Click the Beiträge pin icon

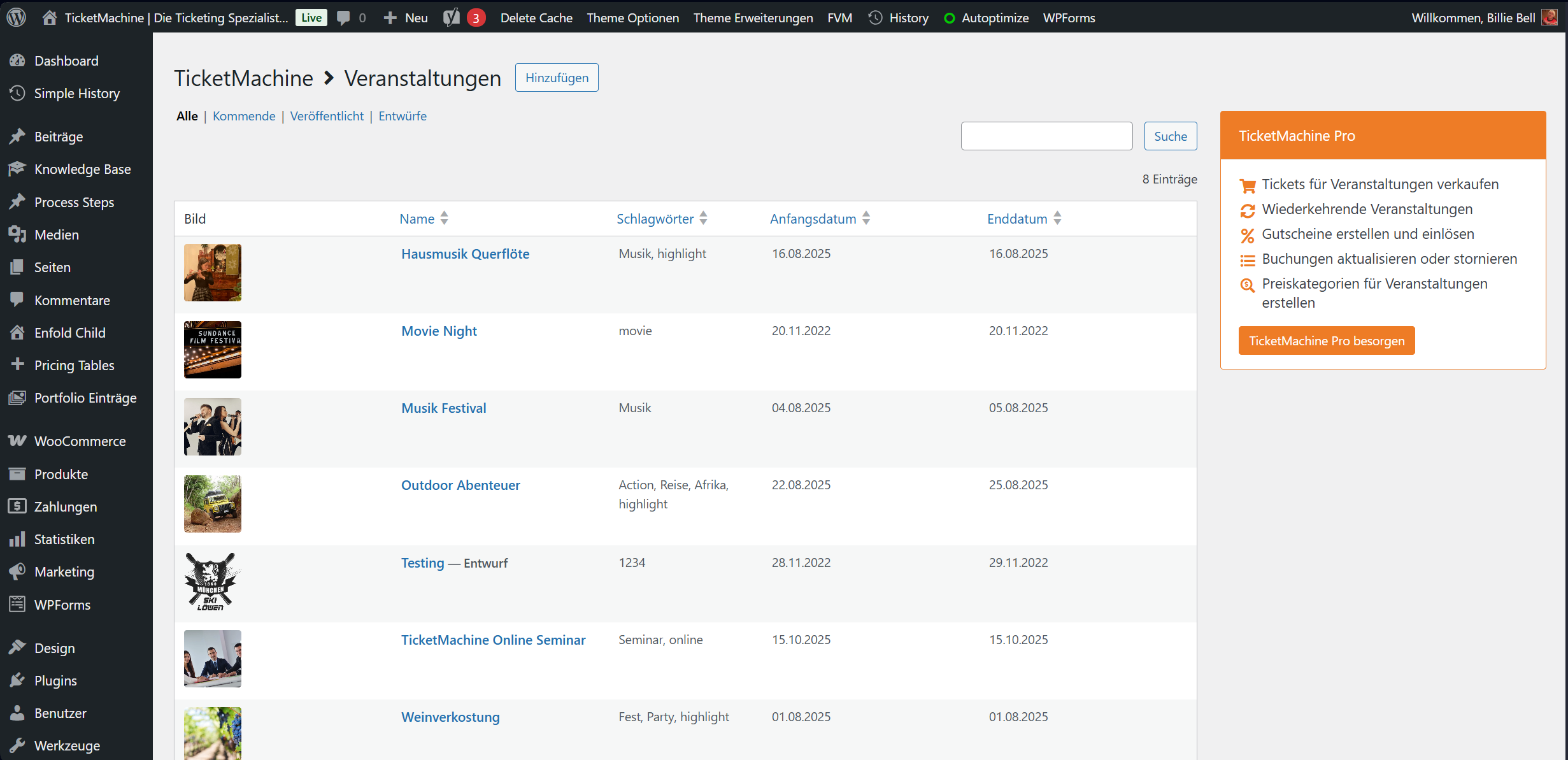coord(17,136)
